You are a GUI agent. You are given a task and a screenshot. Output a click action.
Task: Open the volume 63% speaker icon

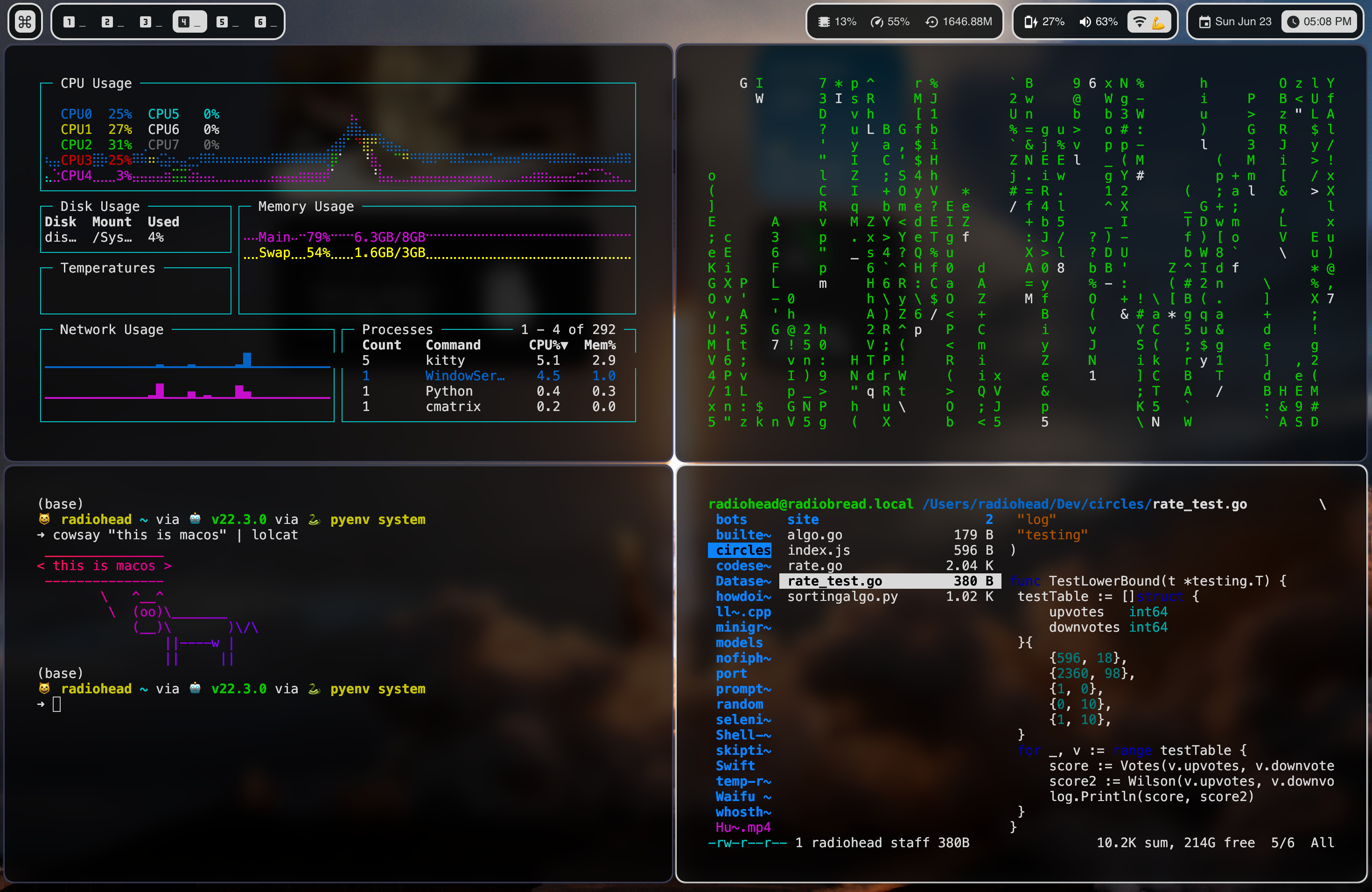tap(1085, 22)
